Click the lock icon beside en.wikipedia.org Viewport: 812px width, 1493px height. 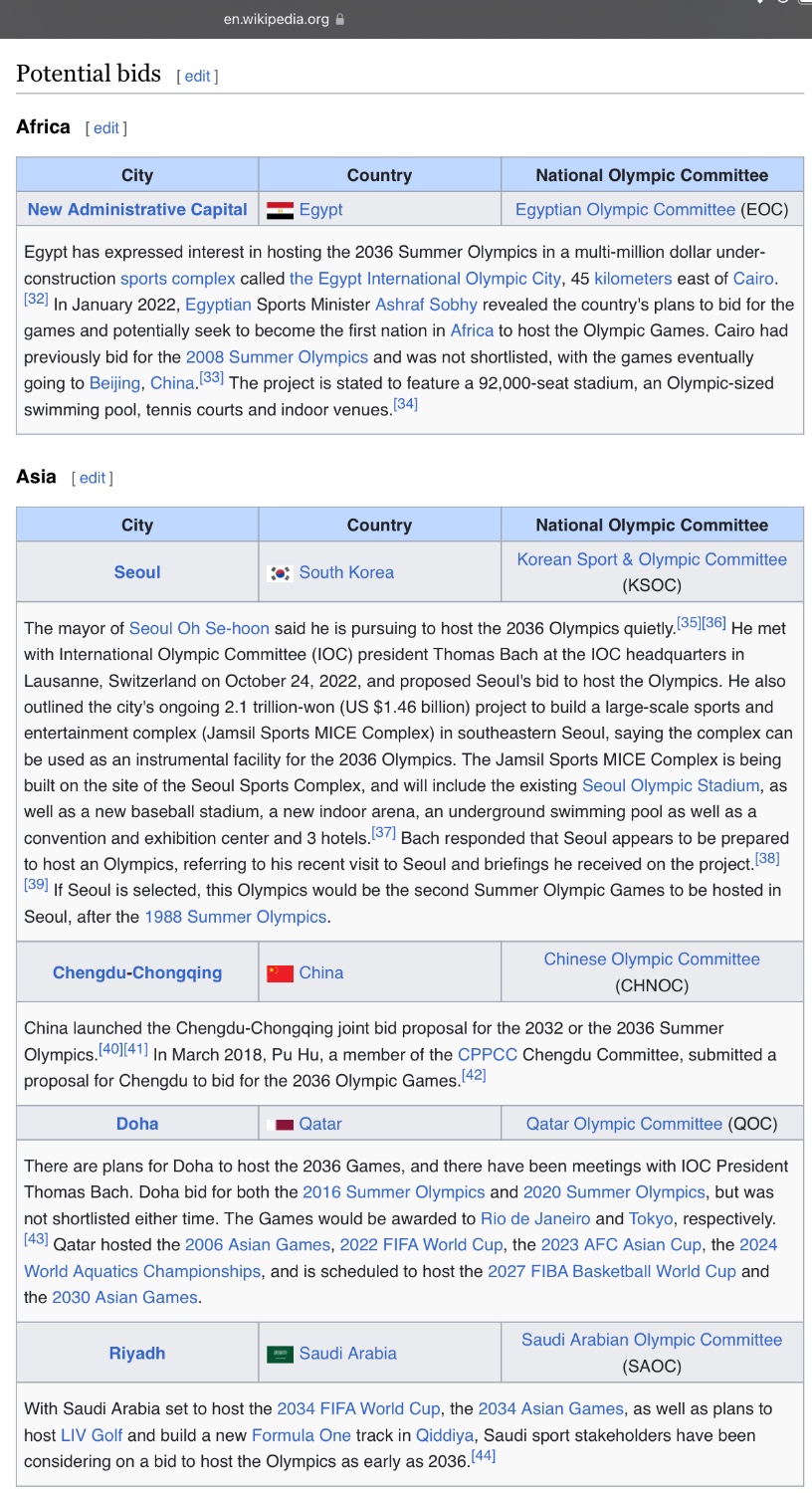[340, 19]
